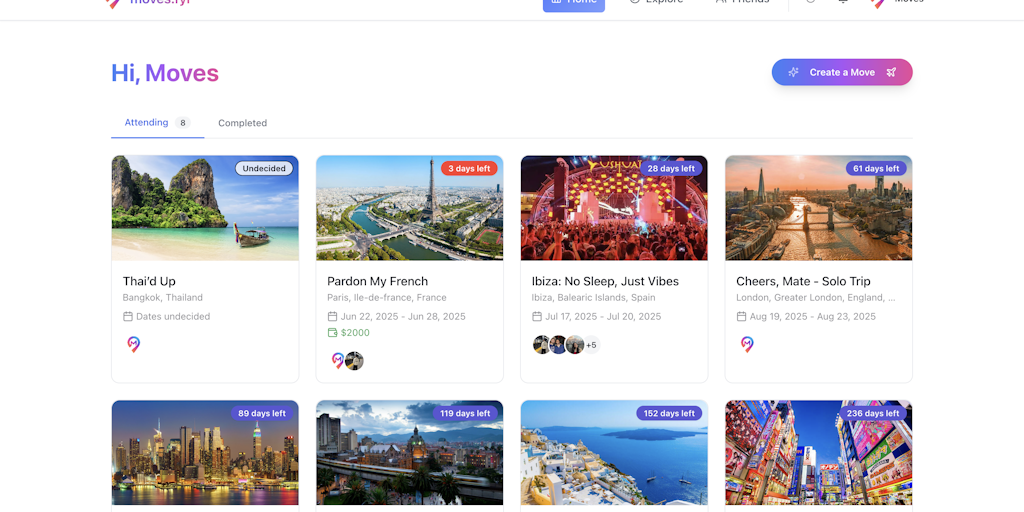This screenshot has height=512, width=1024.
Task: Click the 3 days left badge
Action: pyautogui.click(x=469, y=168)
